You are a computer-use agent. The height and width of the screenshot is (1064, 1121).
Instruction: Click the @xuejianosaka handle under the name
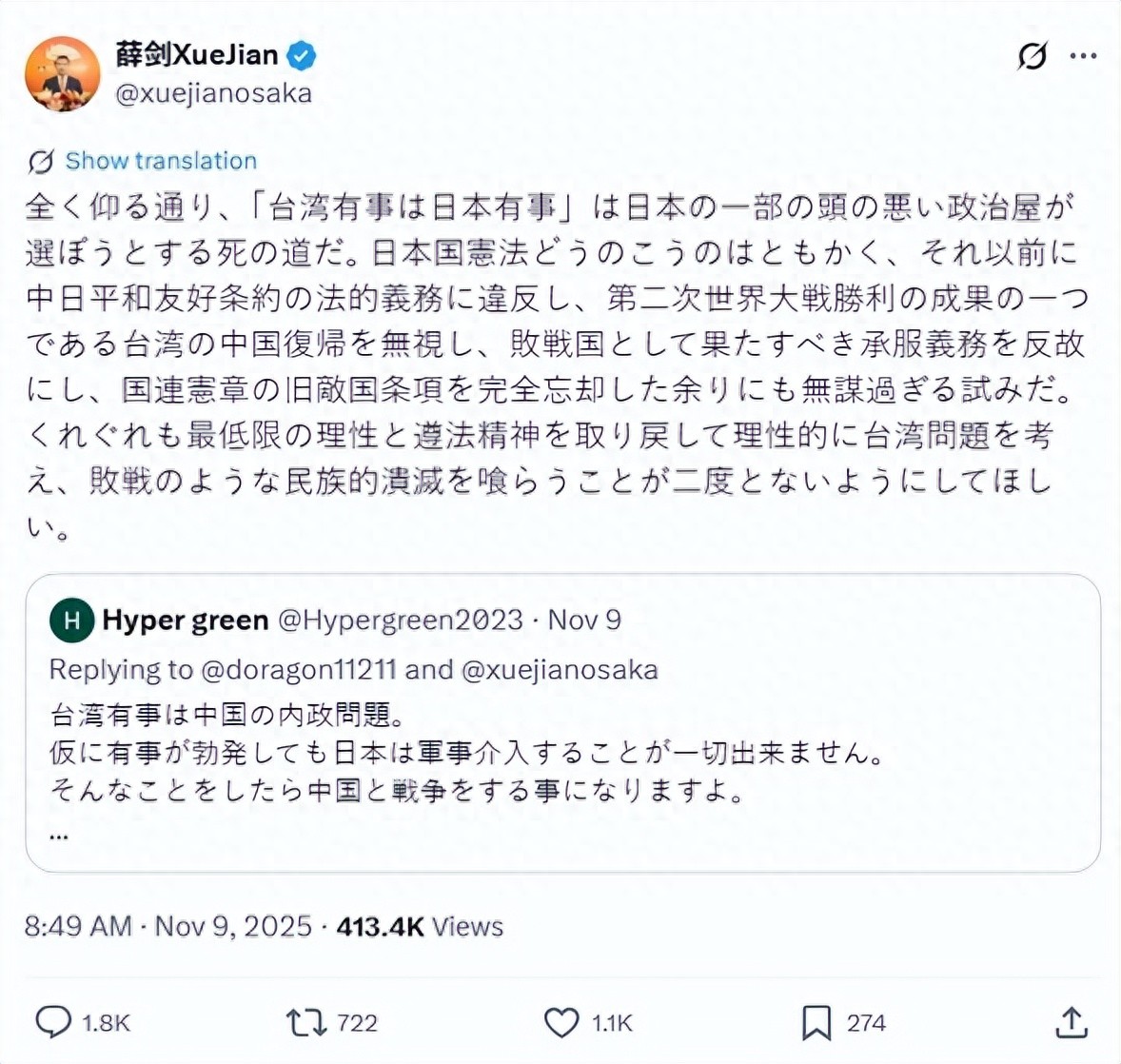pyautogui.click(x=213, y=93)
